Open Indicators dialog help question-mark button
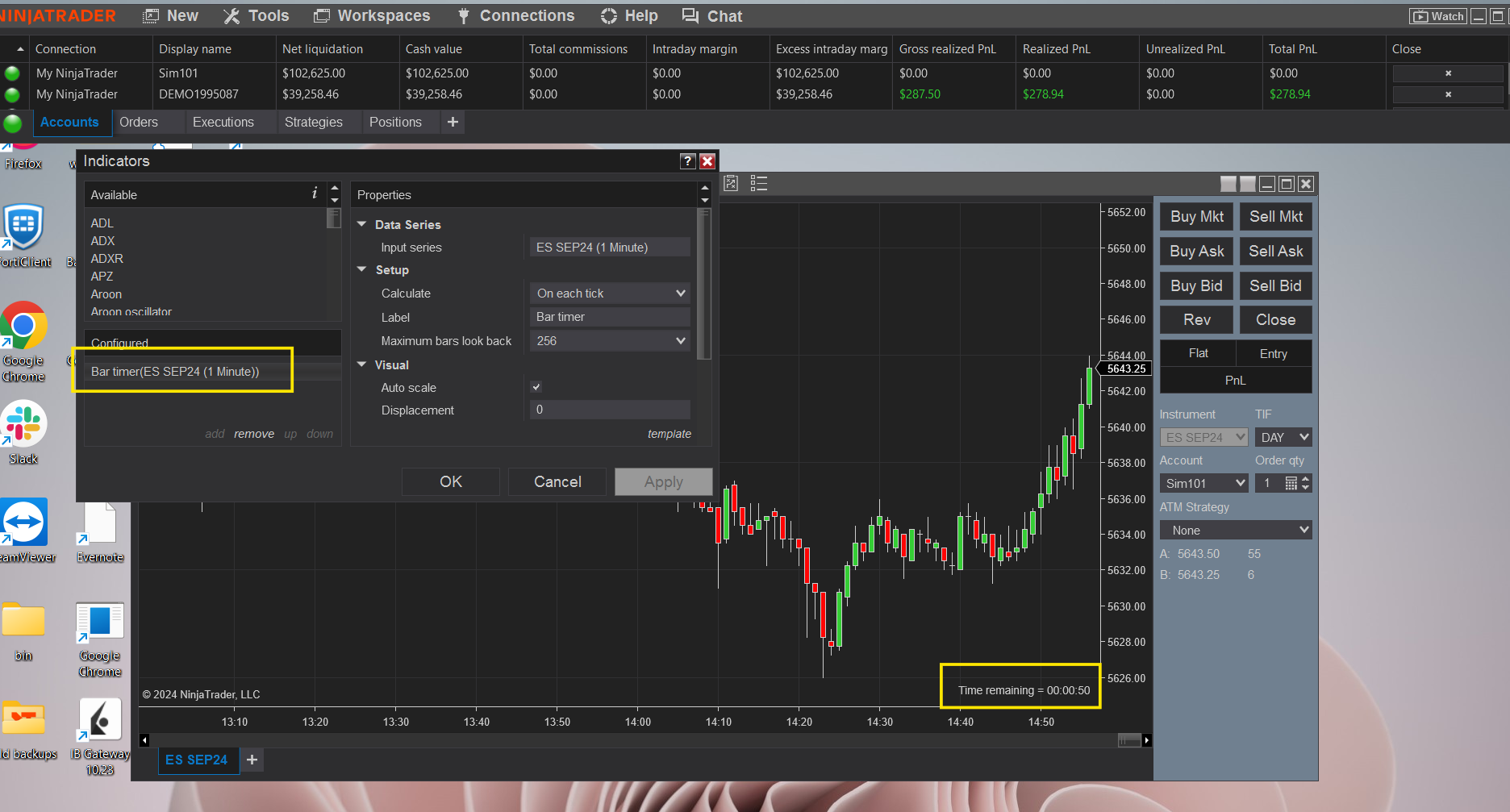Image resolution: width=1510 pixels, height=812 pixels. (x=687, y=161)
